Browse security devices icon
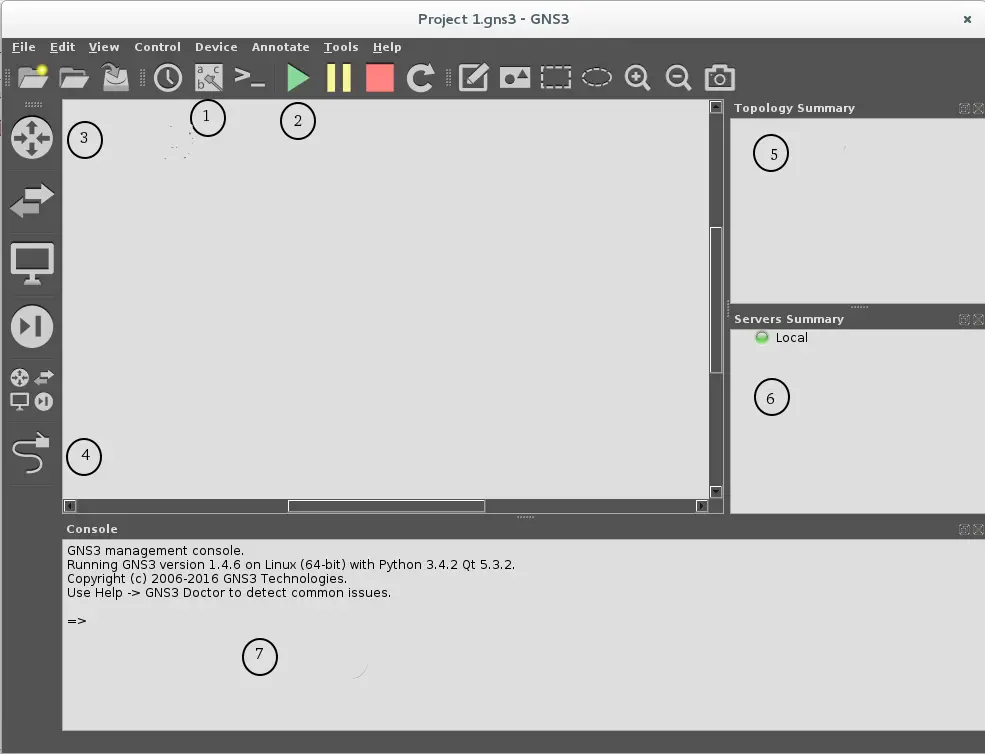The width and height of the screenshot is (985, 754). pos(32,327)
